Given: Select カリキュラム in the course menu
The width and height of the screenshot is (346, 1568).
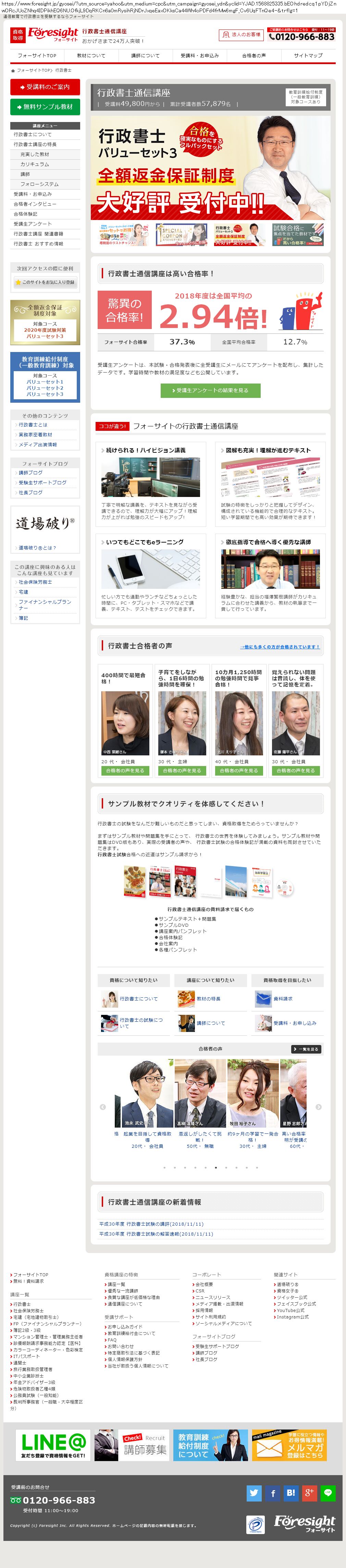Looking at the screenshot, I should click(x=45, y=165).
